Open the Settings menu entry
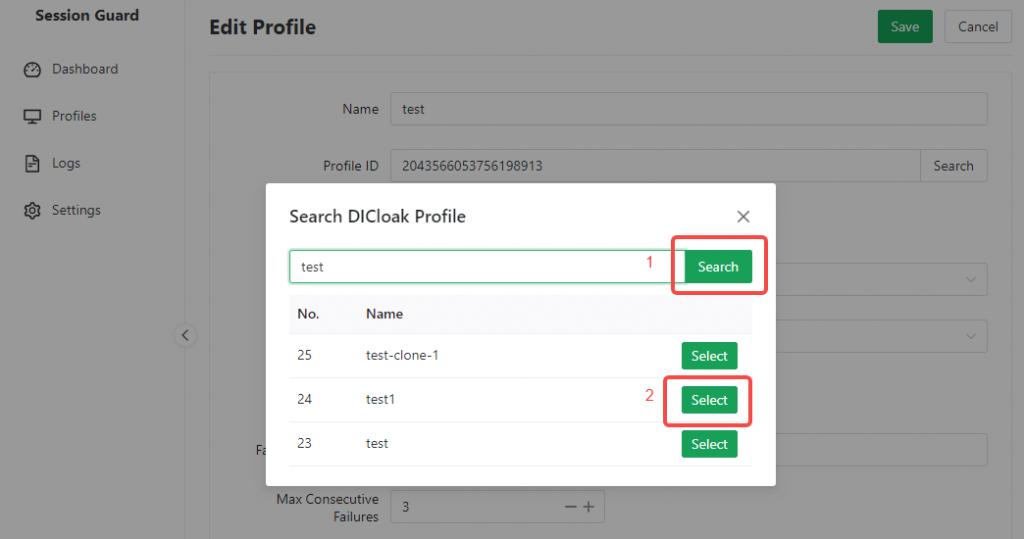1024x539 pixels. coord(76,210)
